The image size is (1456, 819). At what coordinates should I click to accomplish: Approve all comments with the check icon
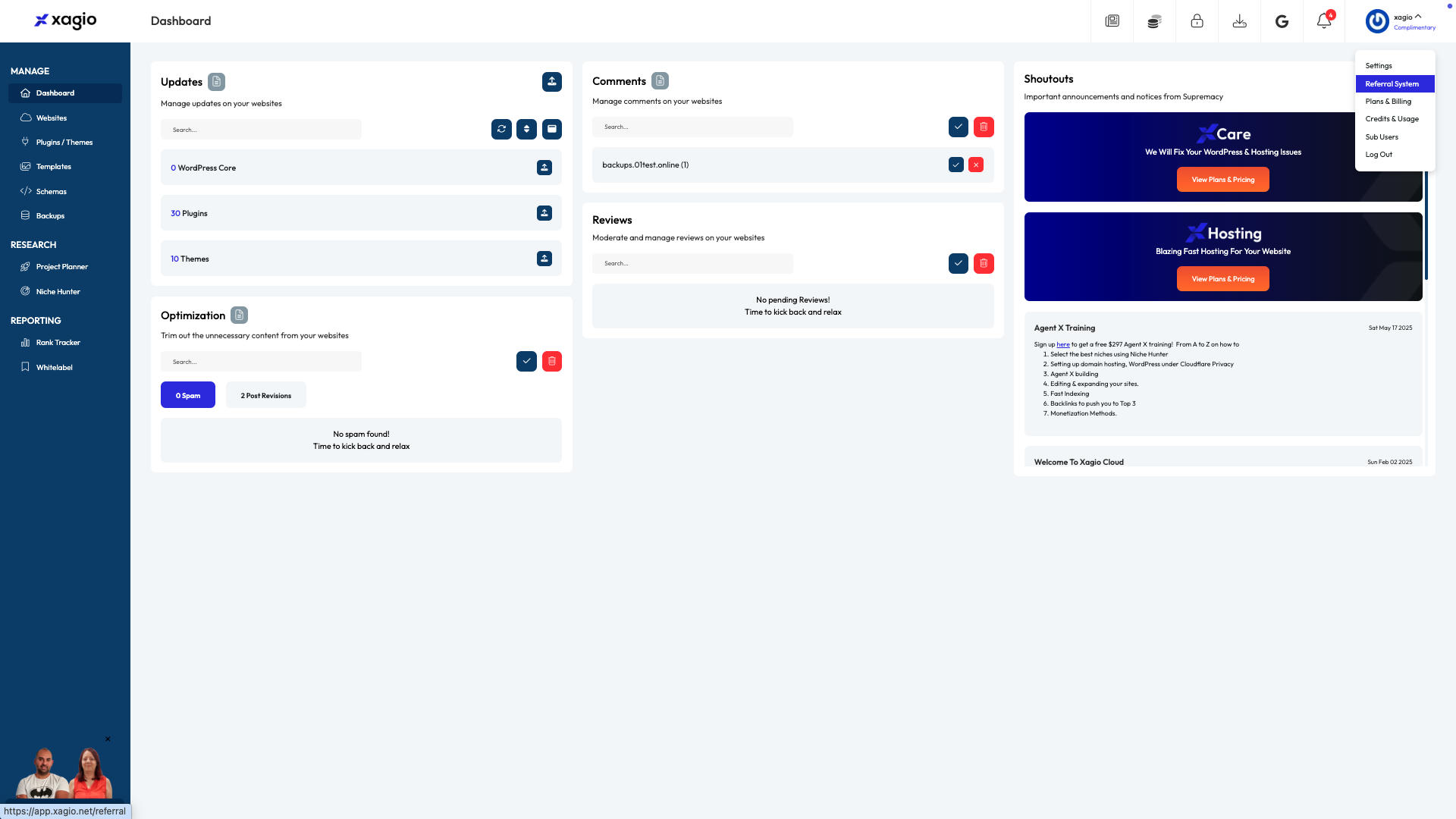click(x=959, y=127)
